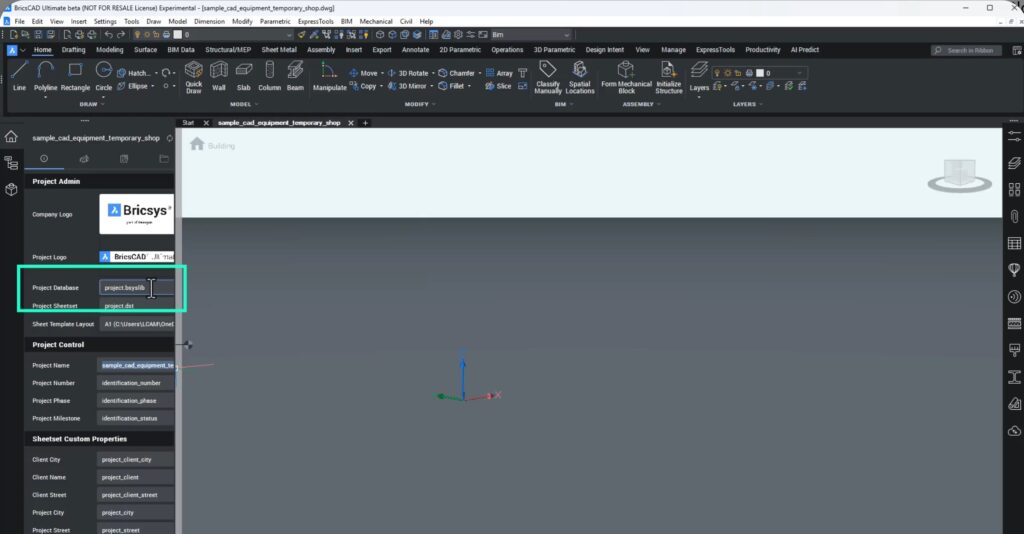Click the Ellipse tool
The image size is (1024, 534).
coord(133,86)
